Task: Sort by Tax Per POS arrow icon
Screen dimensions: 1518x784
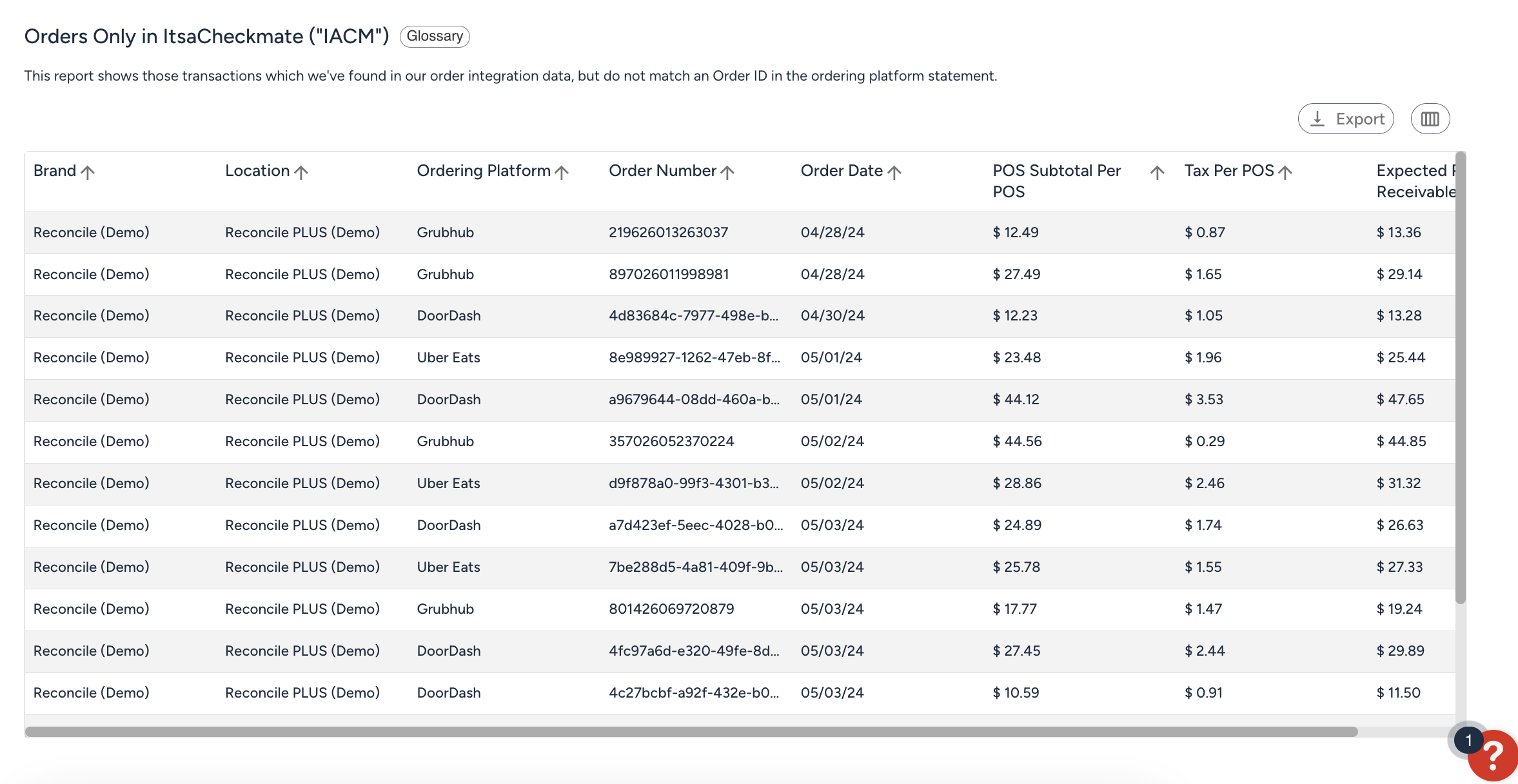Action: (1285, 171)
